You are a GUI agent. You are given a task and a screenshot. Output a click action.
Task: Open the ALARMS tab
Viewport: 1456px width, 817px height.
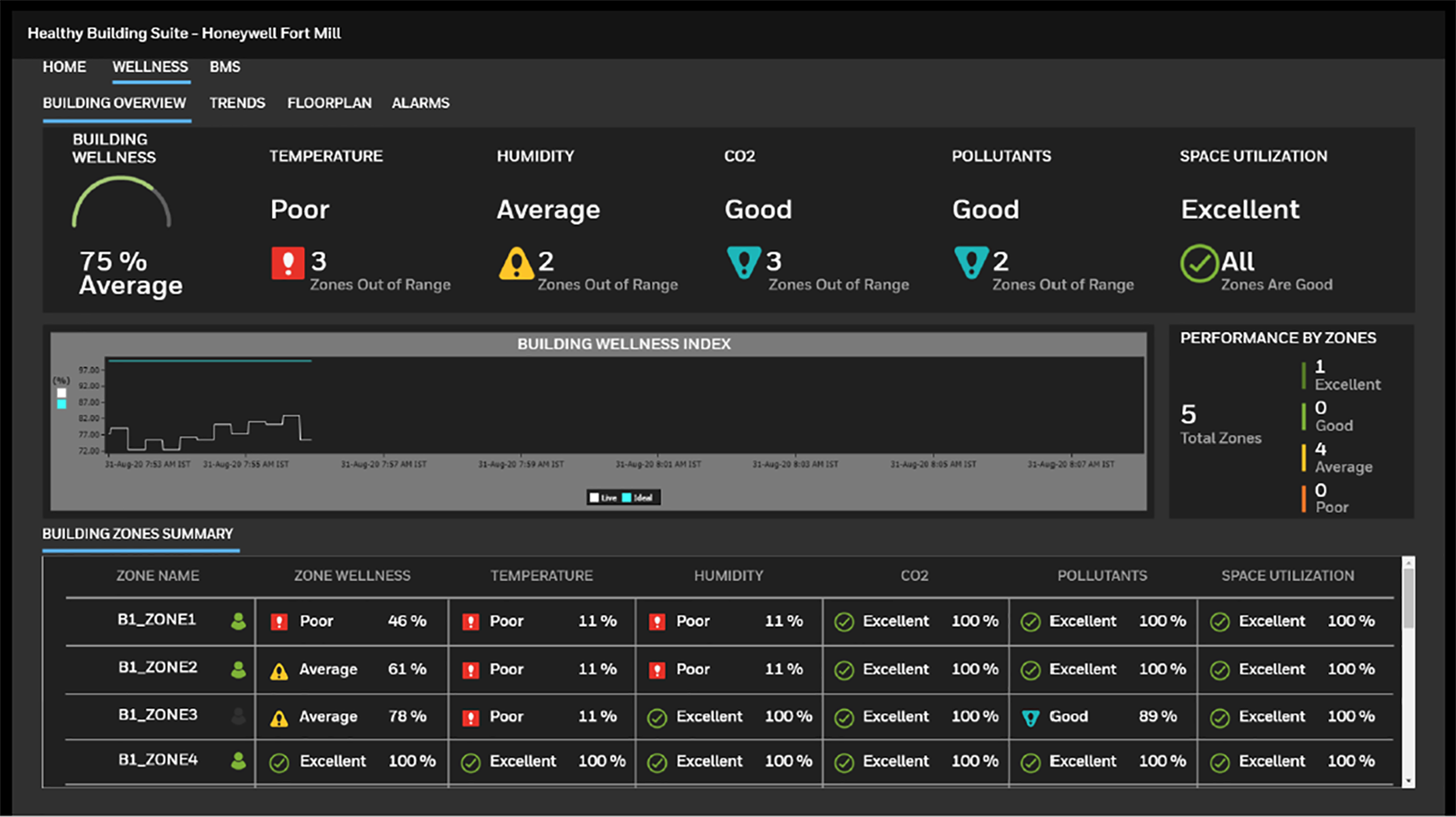(x=420, y=103)
